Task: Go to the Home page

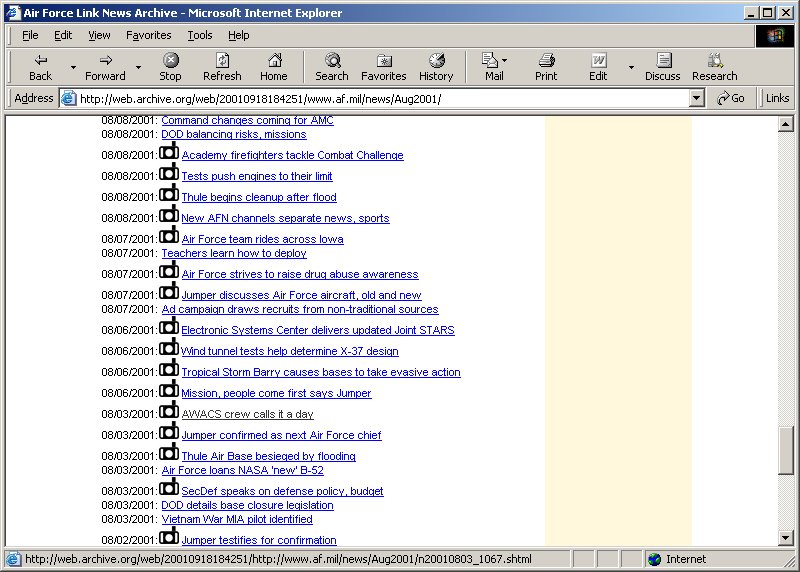Action: coord(273,67)
